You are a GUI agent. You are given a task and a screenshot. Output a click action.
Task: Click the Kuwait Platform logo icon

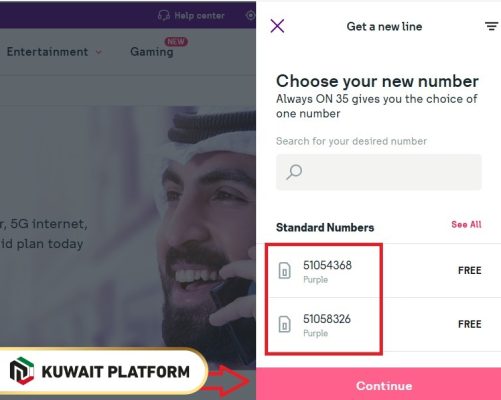pos(22,371)
